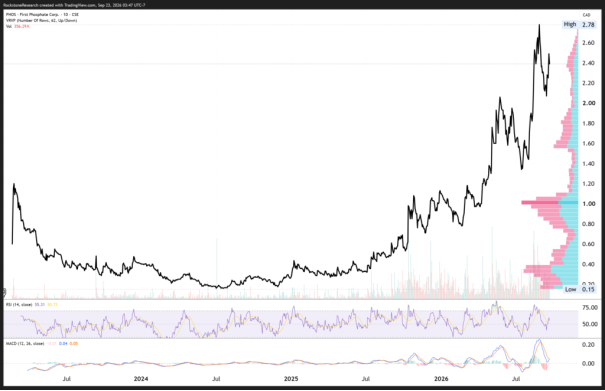Click the longest volume profile bar at 1.00
This screenshot has height=391, width=605.
click(549, 202)
